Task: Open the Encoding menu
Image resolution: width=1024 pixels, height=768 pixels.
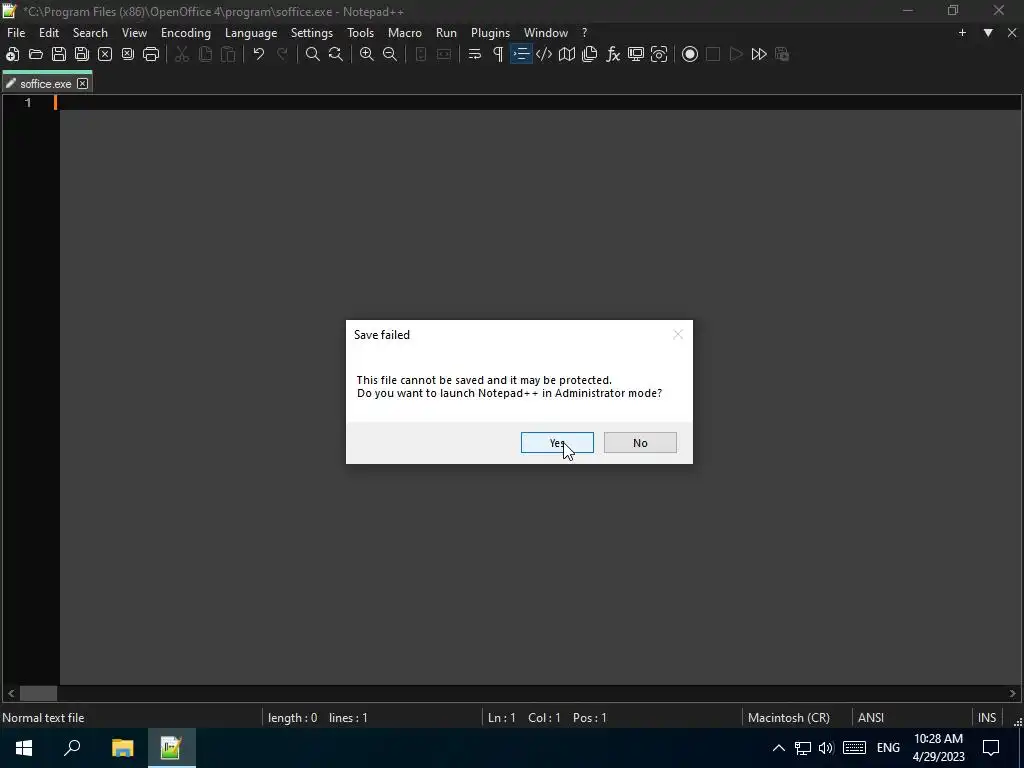Action: (186, 33)
